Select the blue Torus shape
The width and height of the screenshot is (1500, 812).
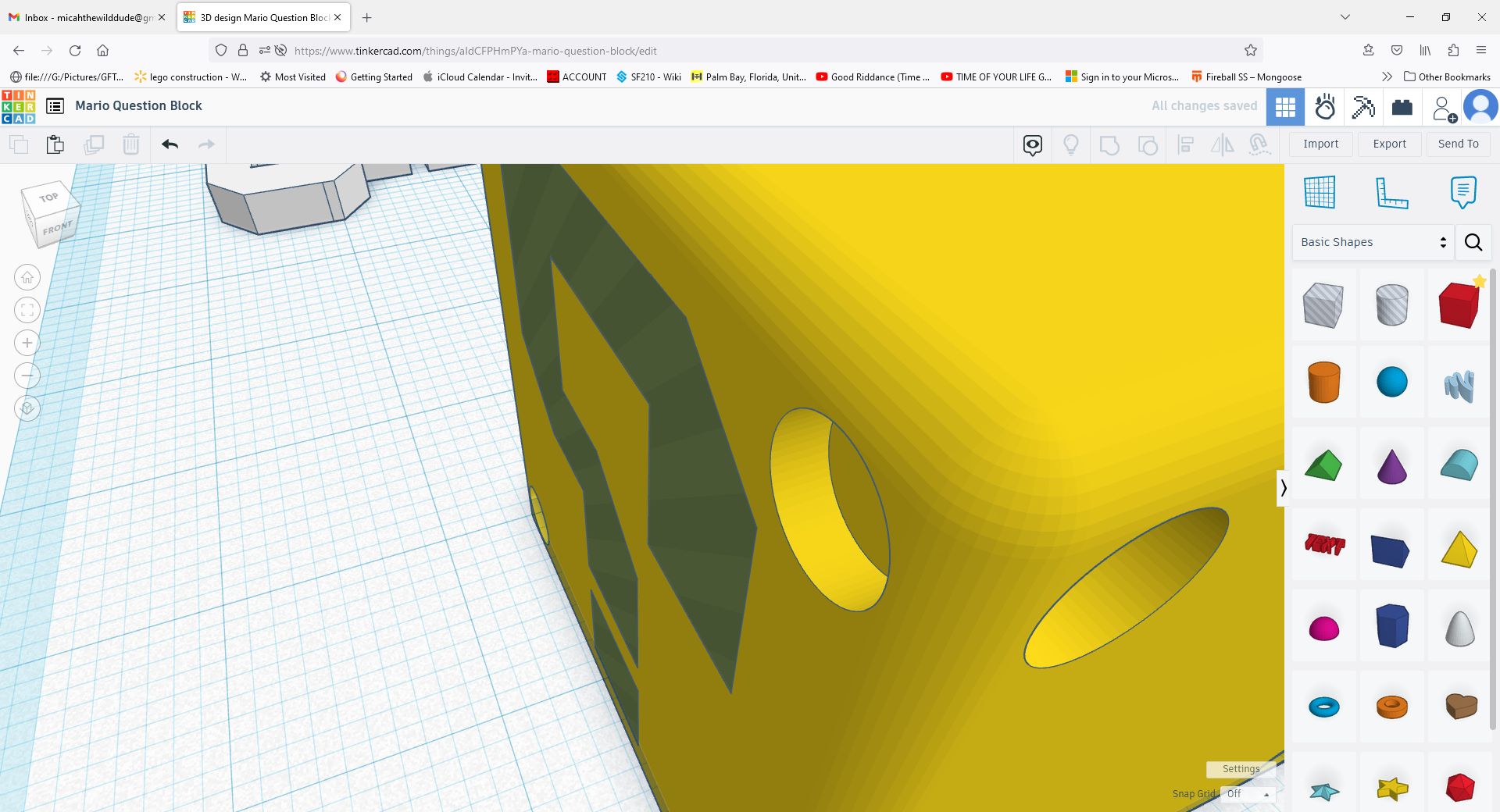click(x=1323, y=707)
